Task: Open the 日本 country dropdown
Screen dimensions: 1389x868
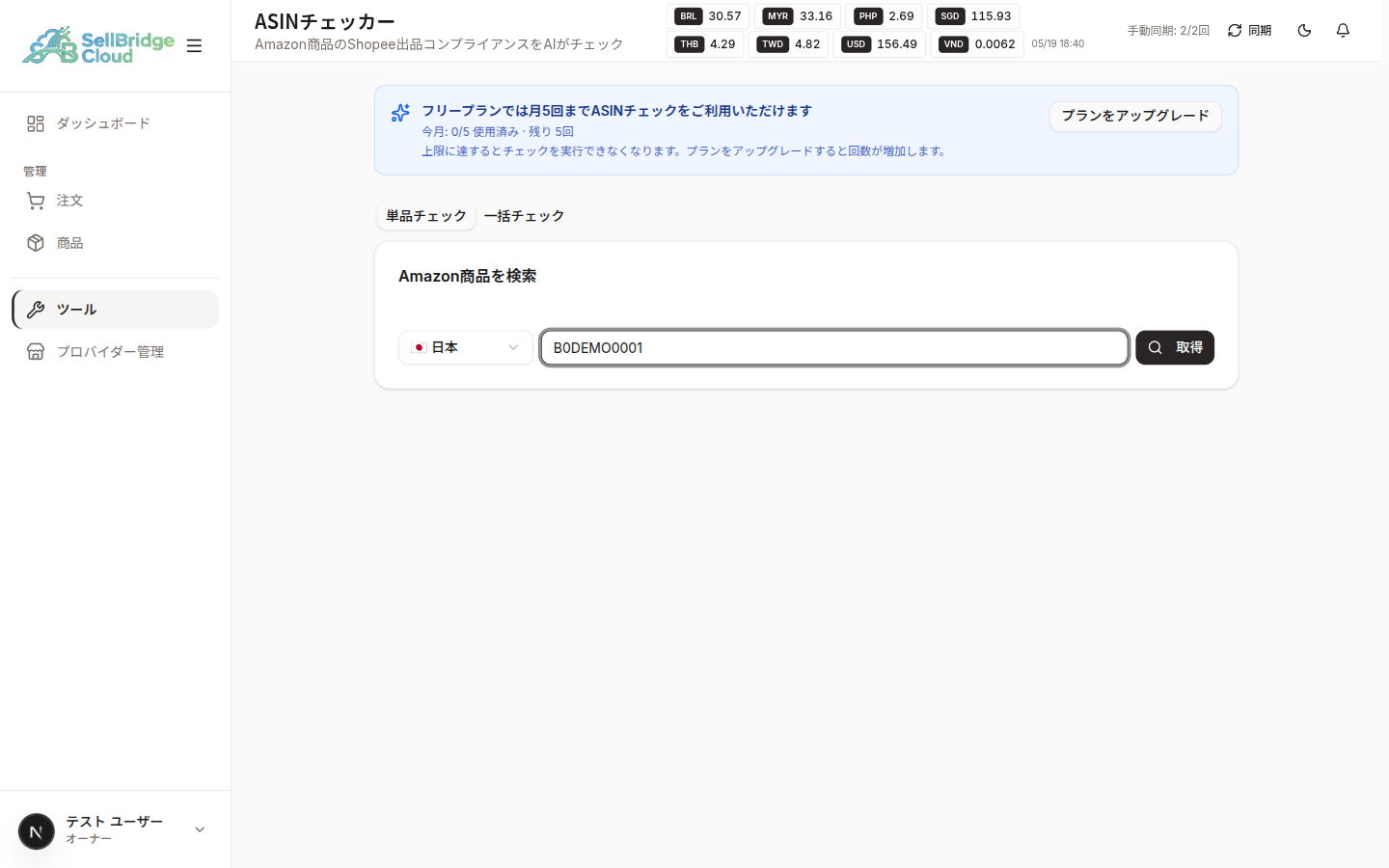Action: 466,347
